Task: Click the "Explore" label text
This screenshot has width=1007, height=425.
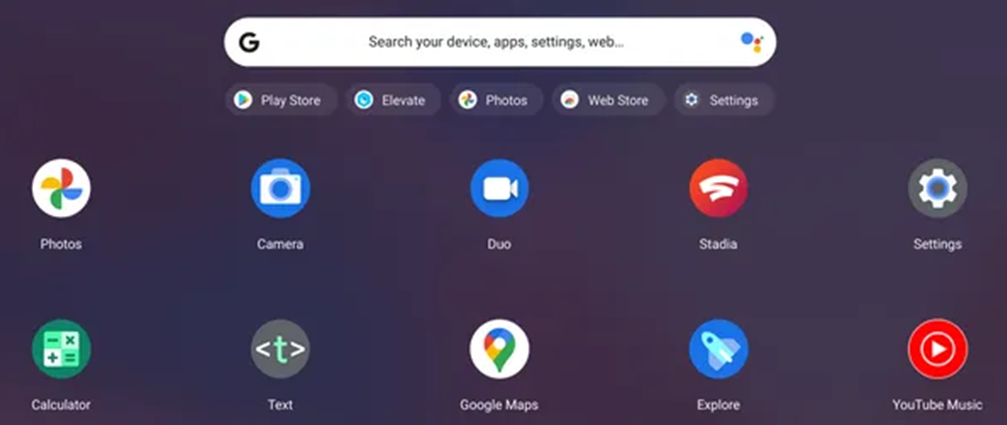Action: pyautogui.click(x=718, y=405)
